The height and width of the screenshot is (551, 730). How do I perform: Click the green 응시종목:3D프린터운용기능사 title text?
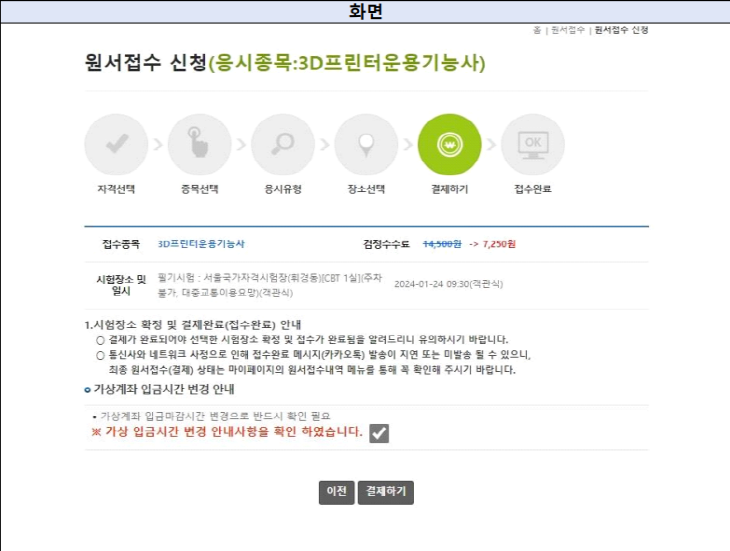pyautogui.click(x=347, y=63)
